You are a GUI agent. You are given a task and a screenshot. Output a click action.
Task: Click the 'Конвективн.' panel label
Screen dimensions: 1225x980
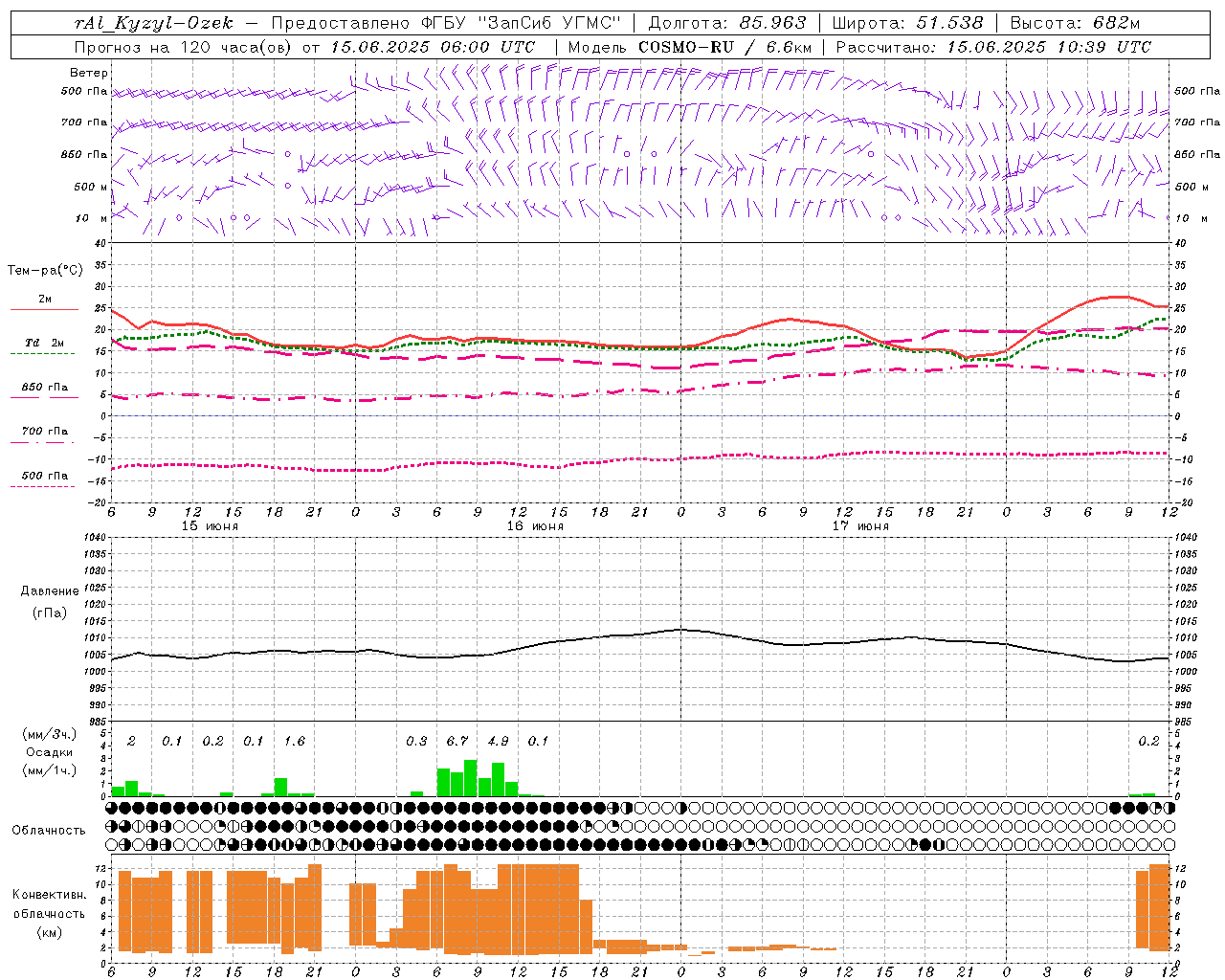coord(49,894)
